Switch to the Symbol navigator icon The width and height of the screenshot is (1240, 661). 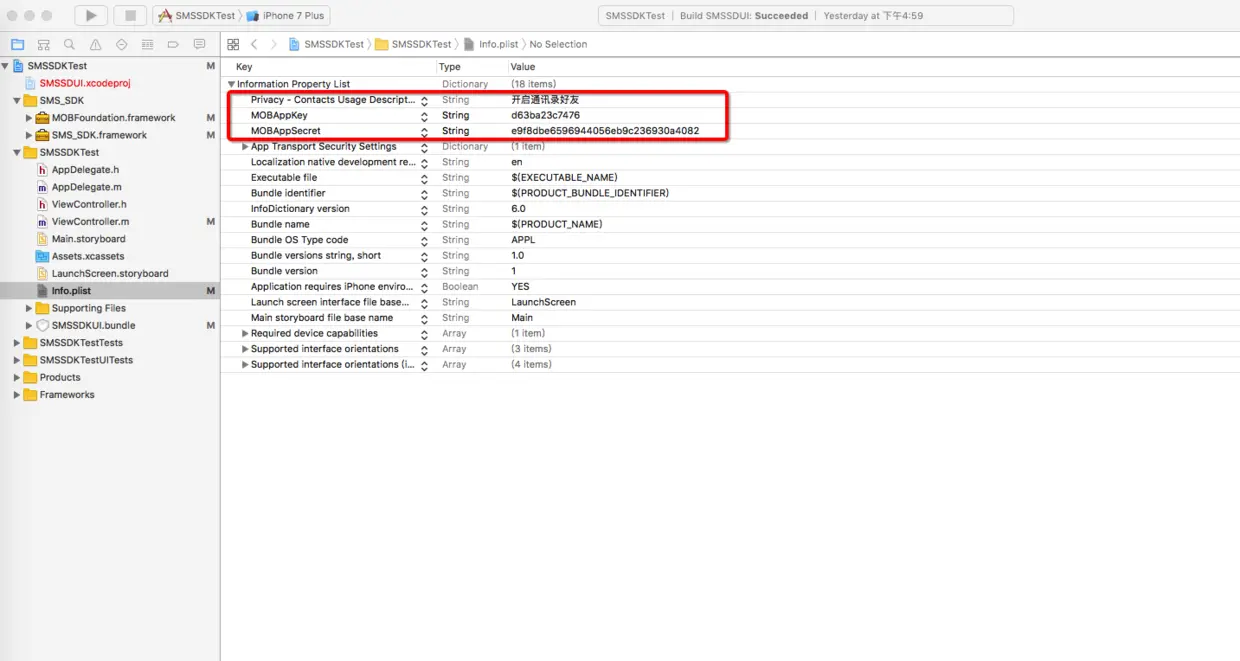click(43, 45)
